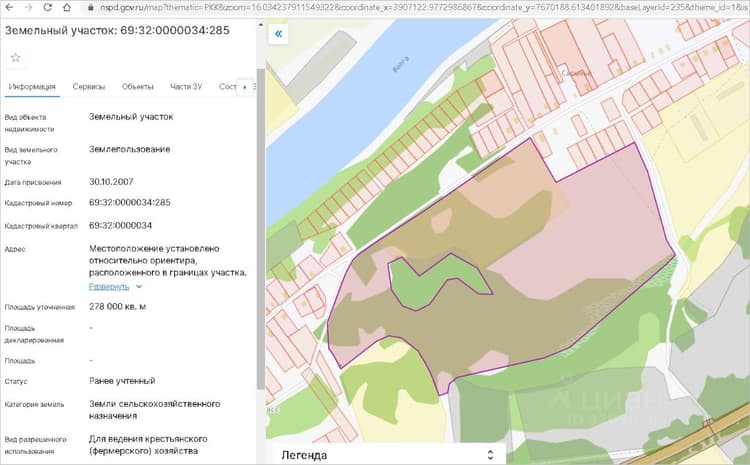Screen dimensions: 750x465
Task: Show more tabs with right arrow
Action: coord(245,87)
